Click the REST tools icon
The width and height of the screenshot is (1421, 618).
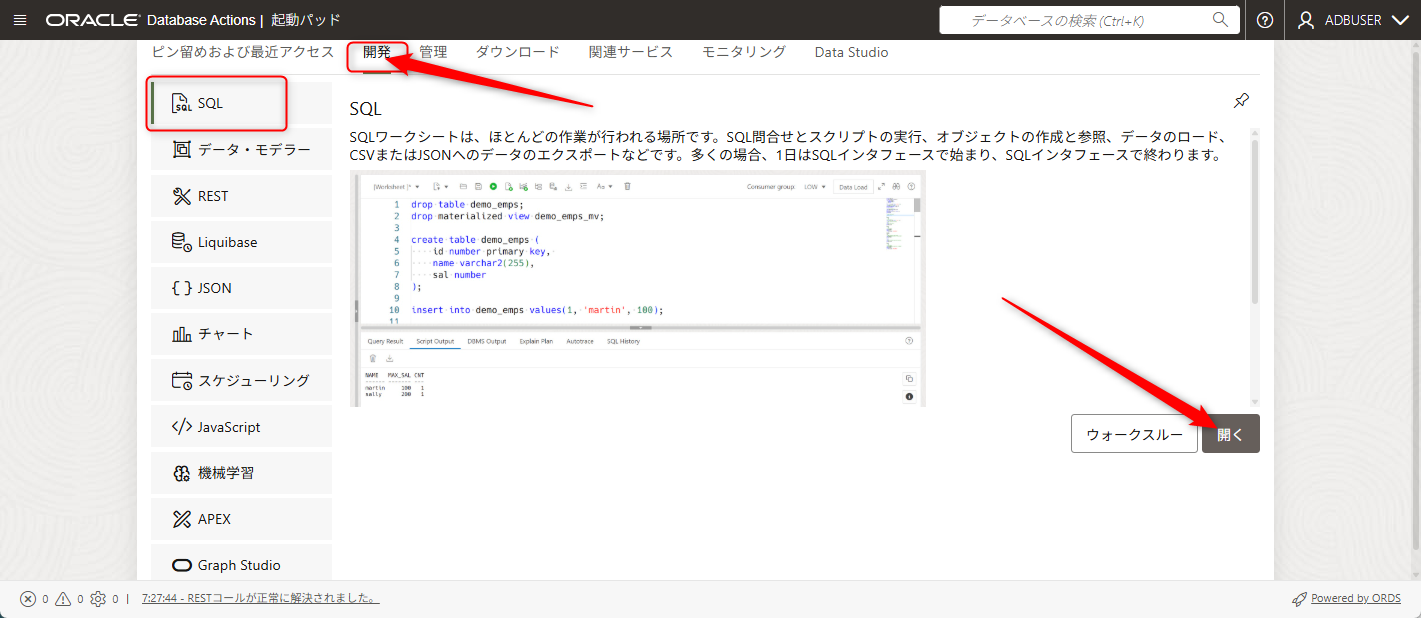coord(181,196)
